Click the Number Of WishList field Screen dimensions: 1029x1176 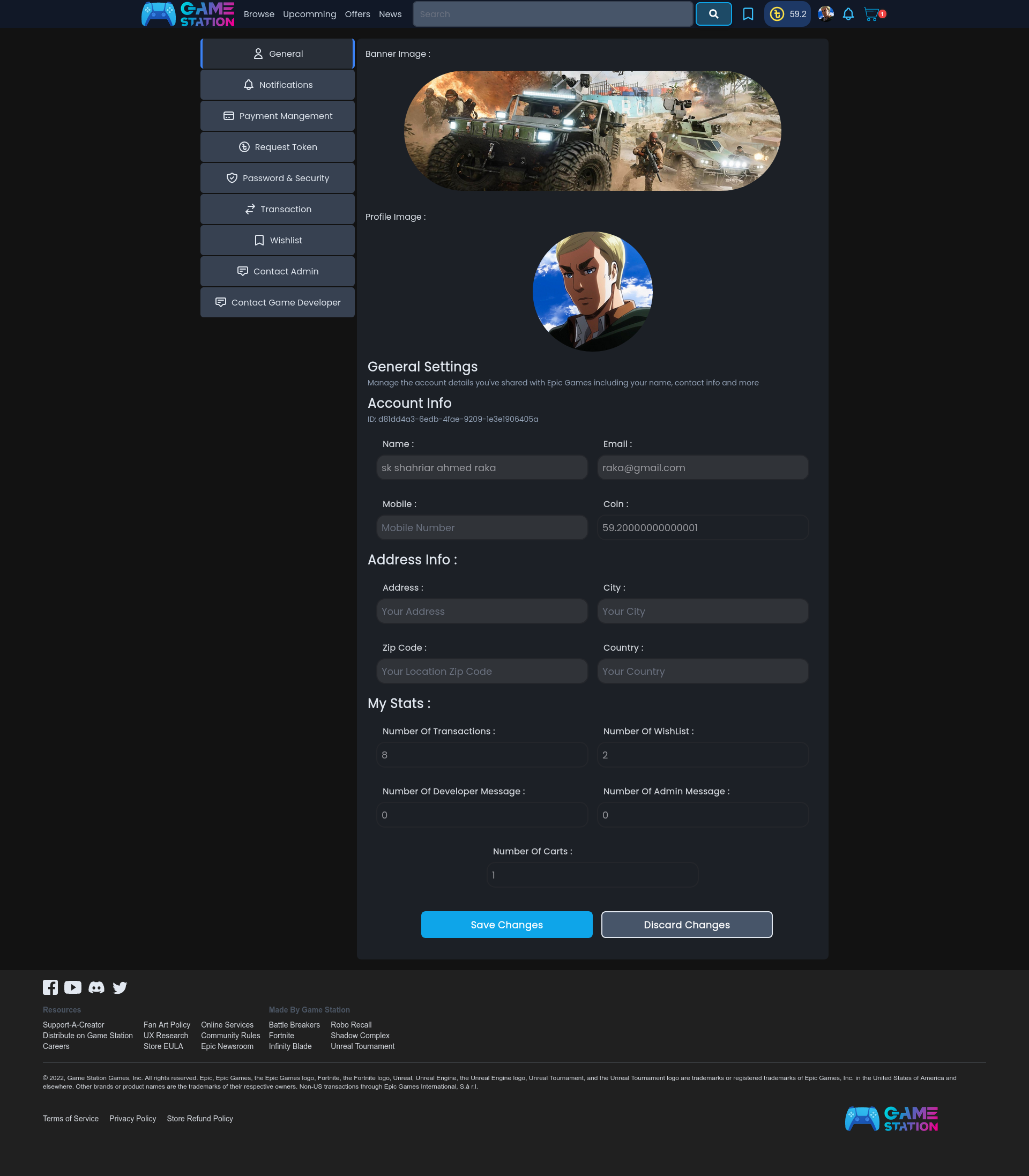click(x=703, y=755)
